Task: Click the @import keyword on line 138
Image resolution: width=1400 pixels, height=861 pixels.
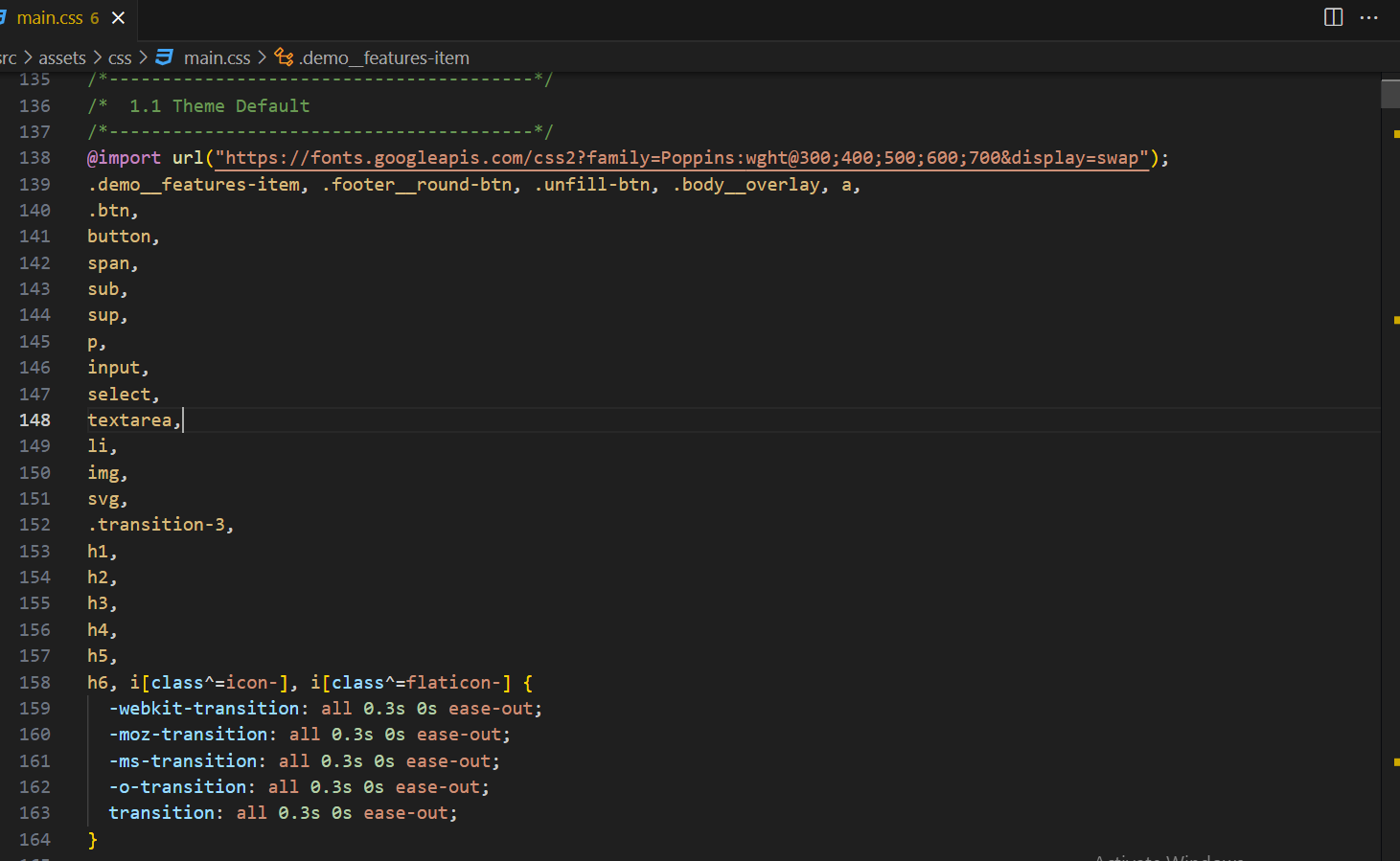Action: tap(125, 158)
